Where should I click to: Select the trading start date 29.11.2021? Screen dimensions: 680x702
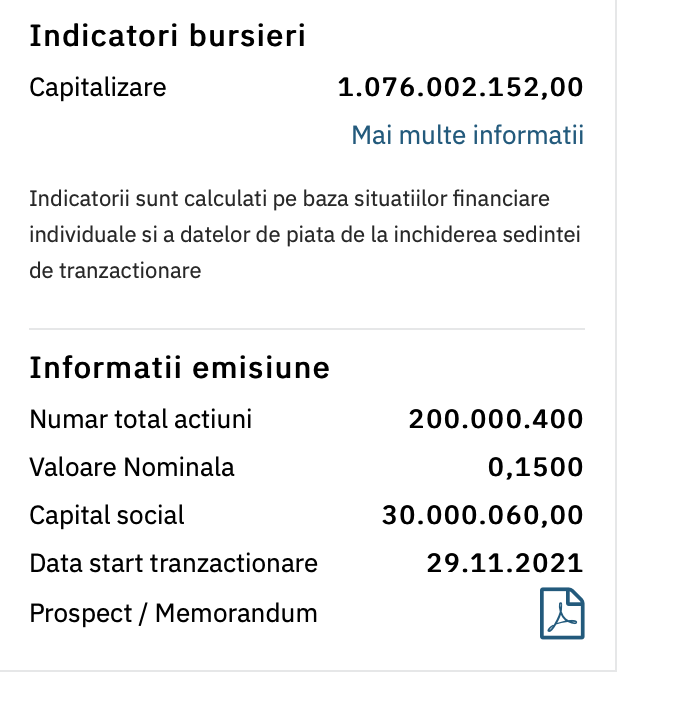coord(505,563)
